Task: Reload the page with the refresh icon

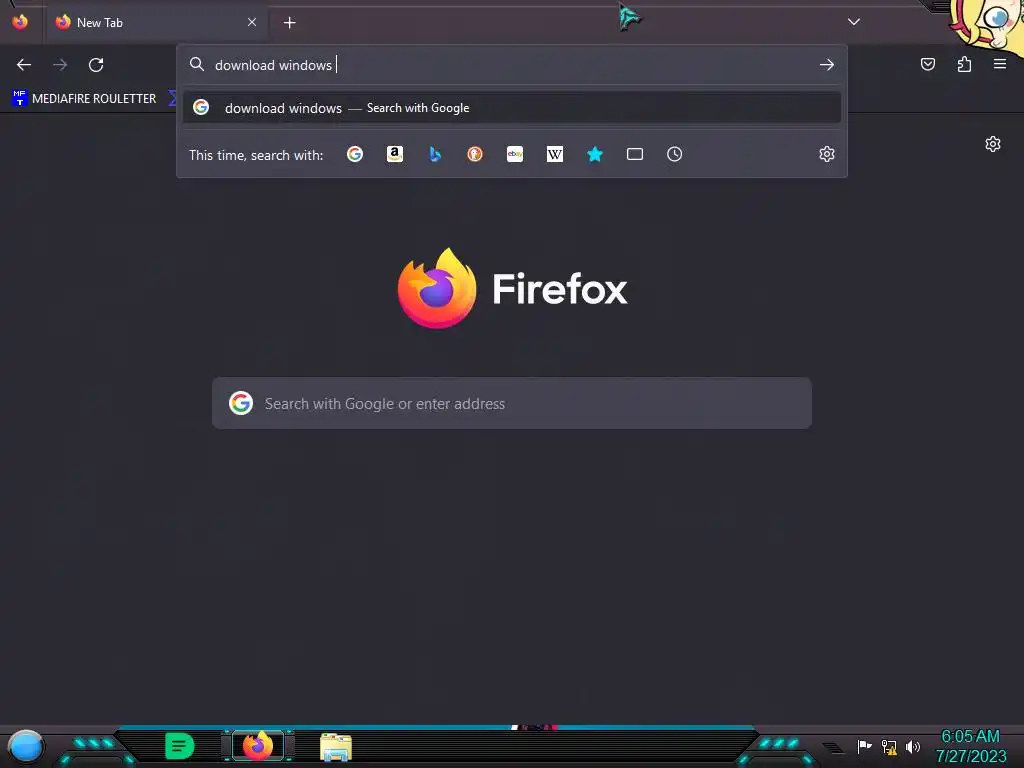Action: point(96,65)
